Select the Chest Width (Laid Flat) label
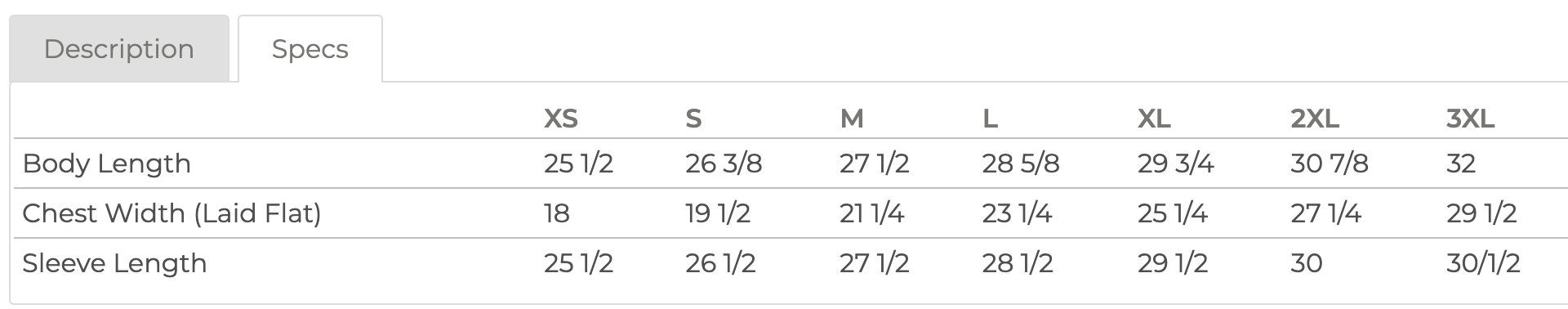This screenshot has height=309, width=1568. click(171, 213)
